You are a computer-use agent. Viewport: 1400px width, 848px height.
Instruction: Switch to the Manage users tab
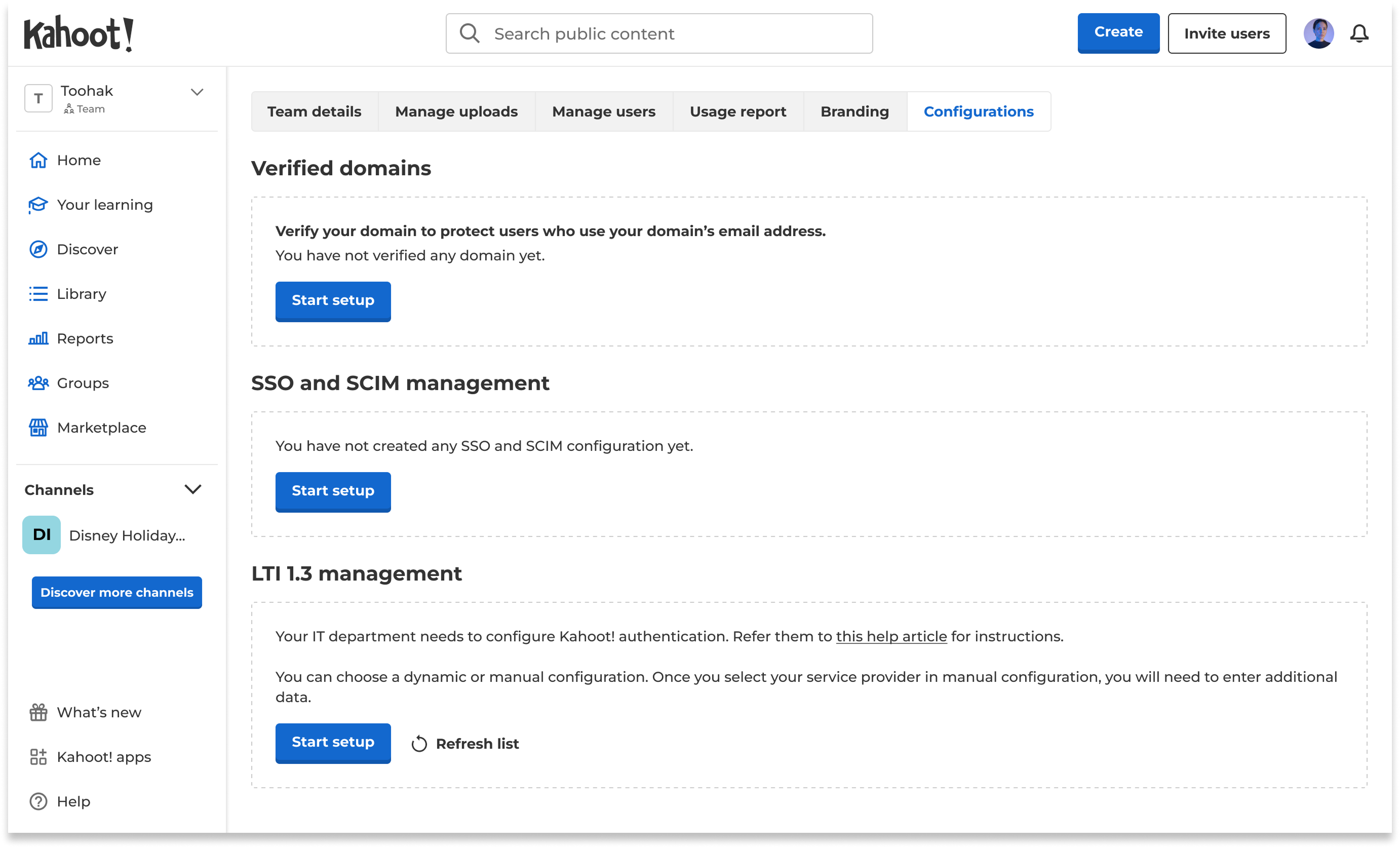[x=603, y=111]
